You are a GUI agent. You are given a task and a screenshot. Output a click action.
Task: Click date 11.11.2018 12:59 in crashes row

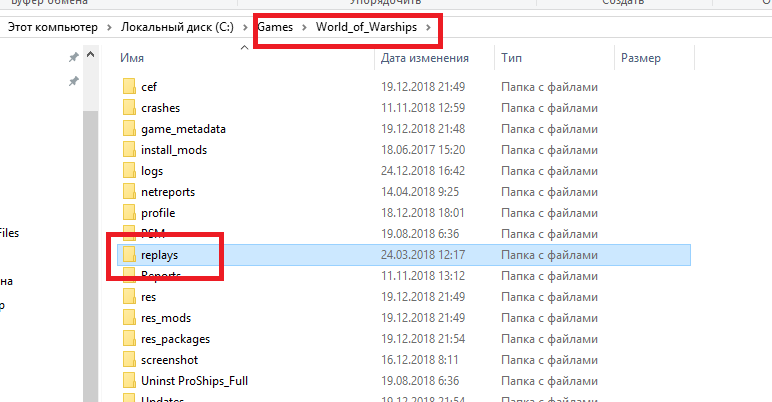pyautogui.click(x=423, y=108)
